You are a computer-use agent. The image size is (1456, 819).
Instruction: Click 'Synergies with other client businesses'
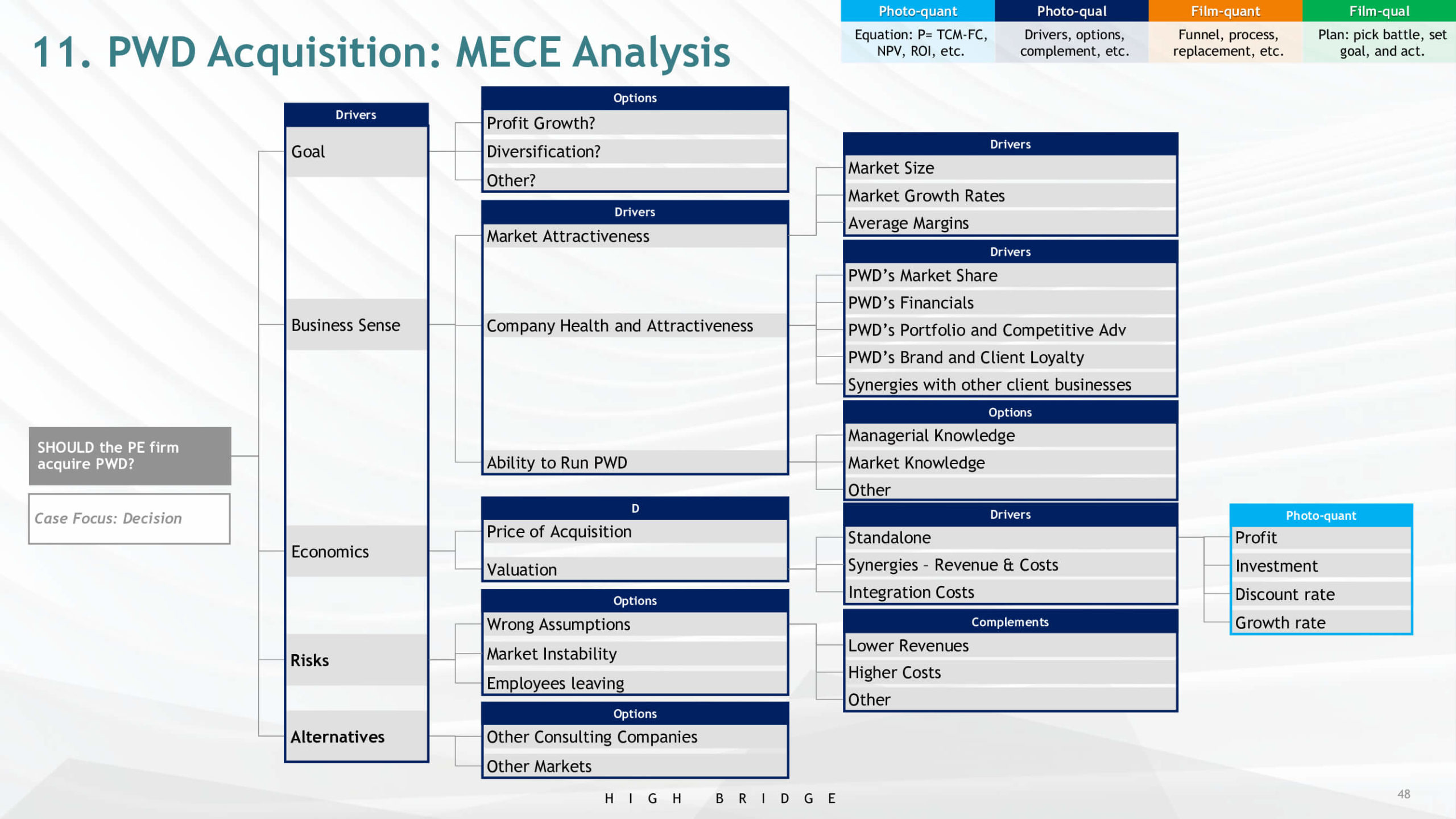coord(1010,384)
